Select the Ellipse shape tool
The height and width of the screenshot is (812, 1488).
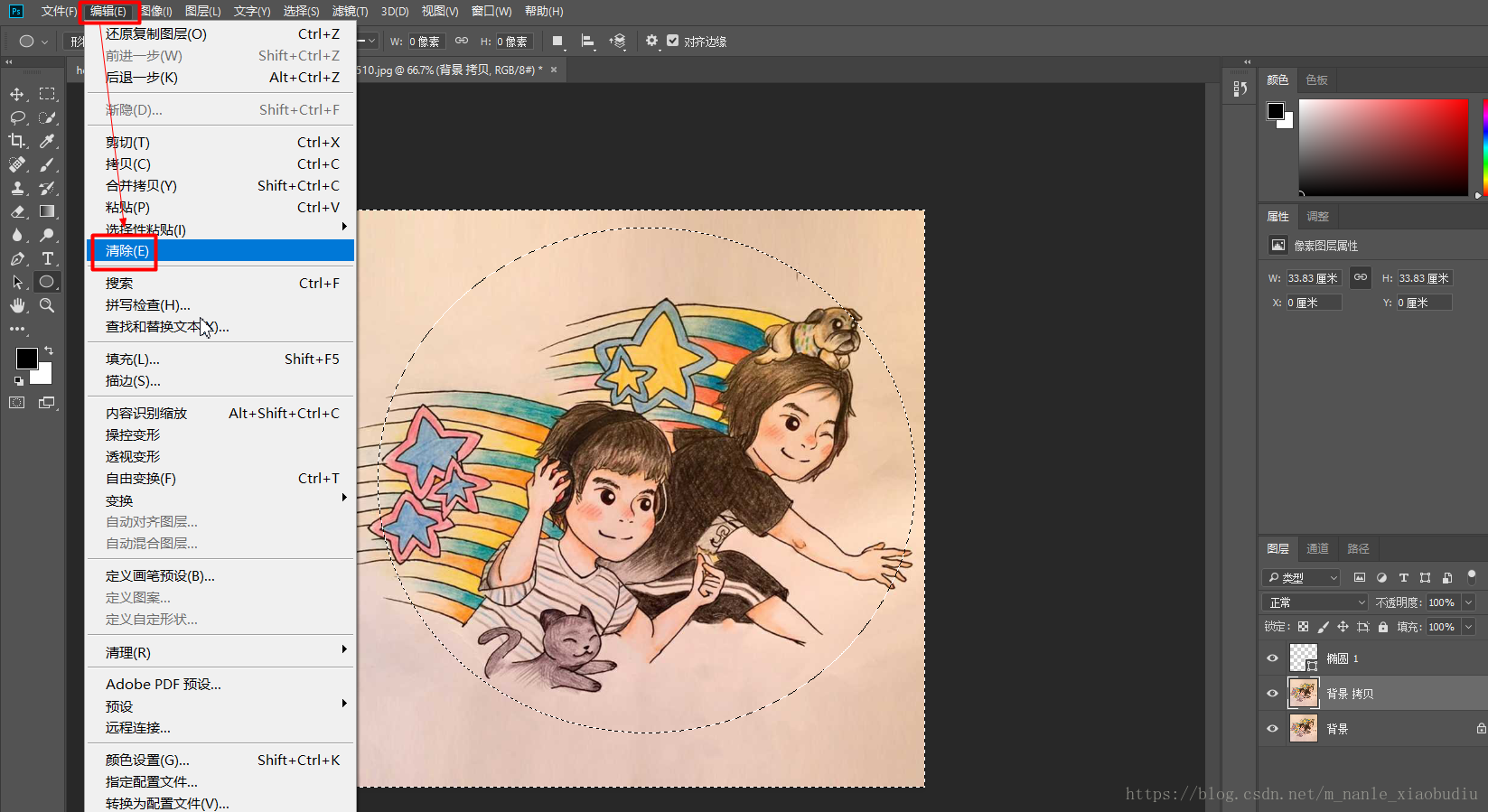[x=47, y=282]
